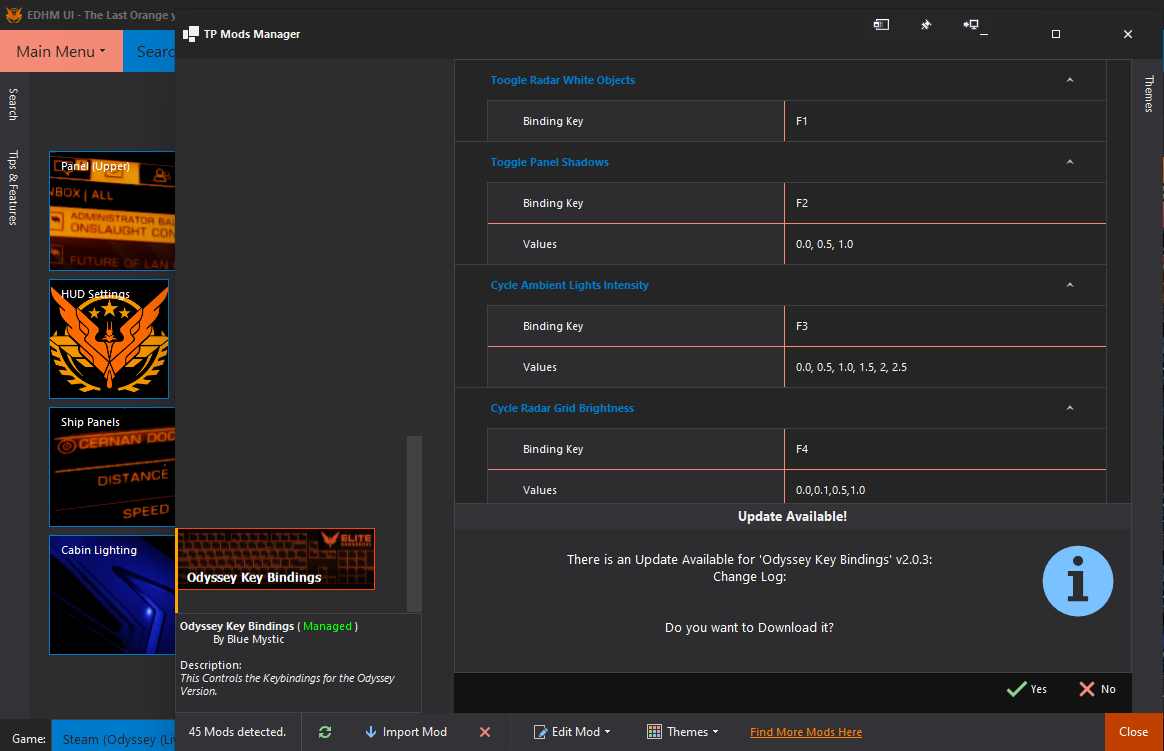The width and height of the screenshot is (1164, 751).
Task: Click the TP Mods Manager window icon
Action: pyautogui.click(x=191, y=34)
